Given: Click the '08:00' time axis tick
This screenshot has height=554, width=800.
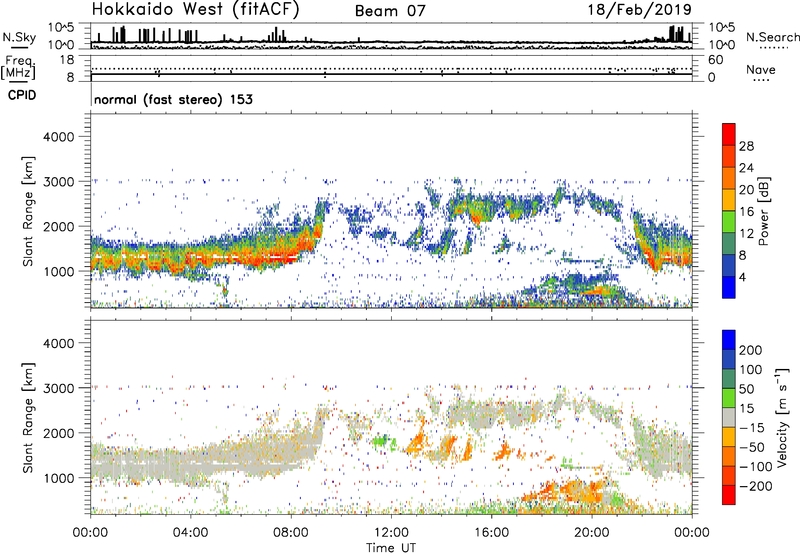Looking at the screenshot, I should 291,533.
